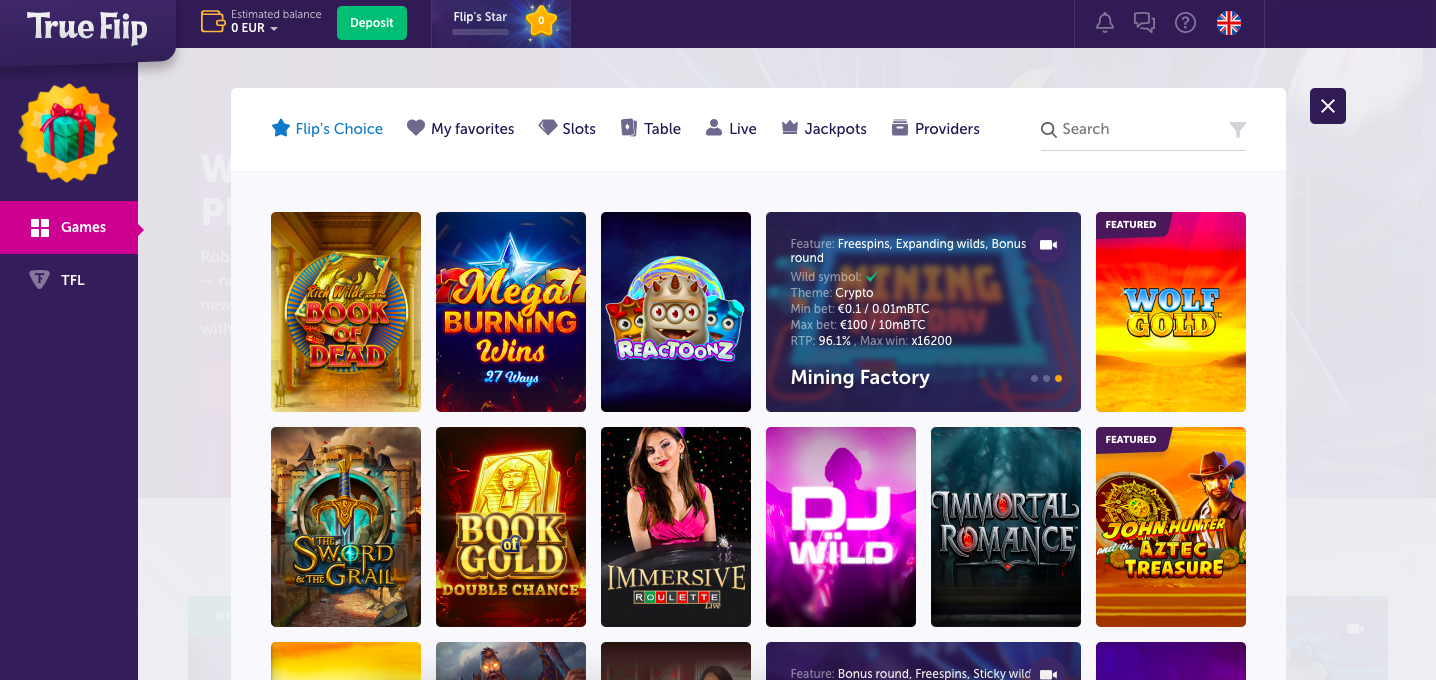Click the search magnifier icon
This screenshot has width=1436, height=680.
pyautogui.click(x=1049, y=130)
